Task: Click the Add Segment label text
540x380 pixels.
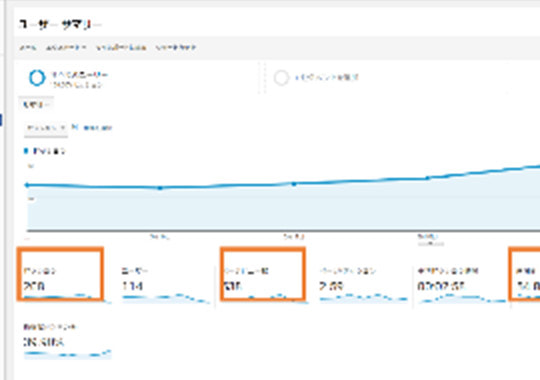Action: click(326, 78)
